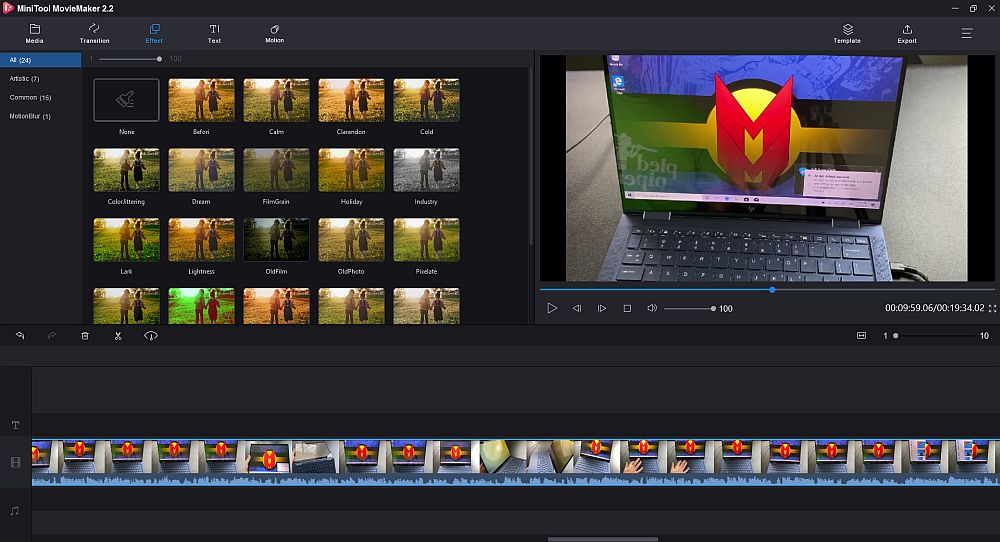Viewport: 1000px width, 542px height.
Task: Delete the selected clip with trash icon
Action: pos(85,335)
